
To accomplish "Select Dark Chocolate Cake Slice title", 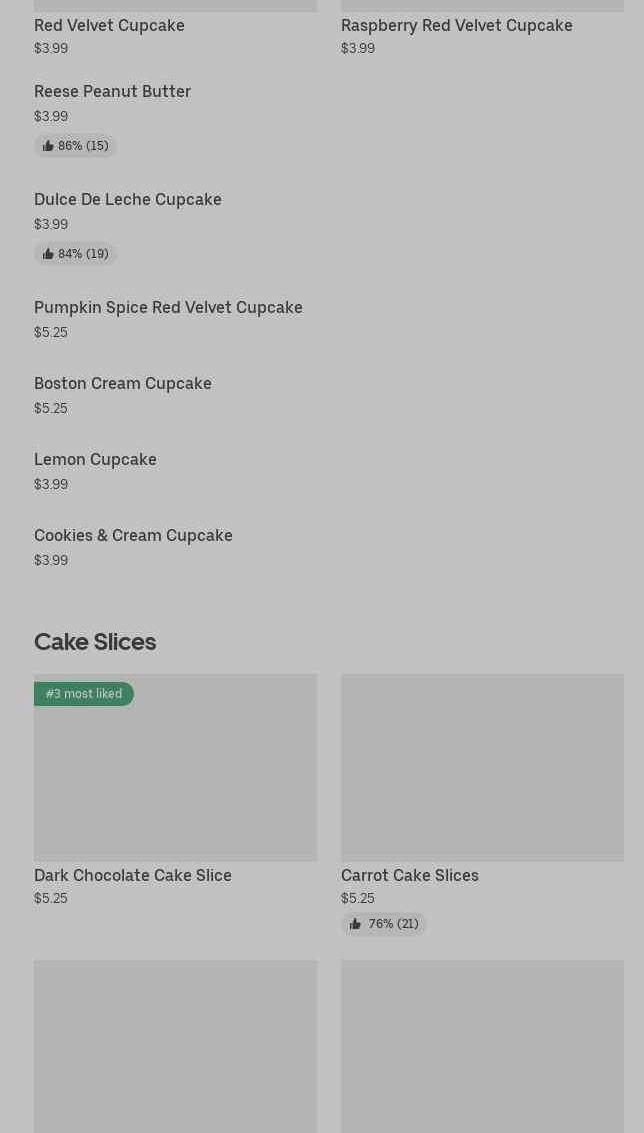I will point(133,876).
